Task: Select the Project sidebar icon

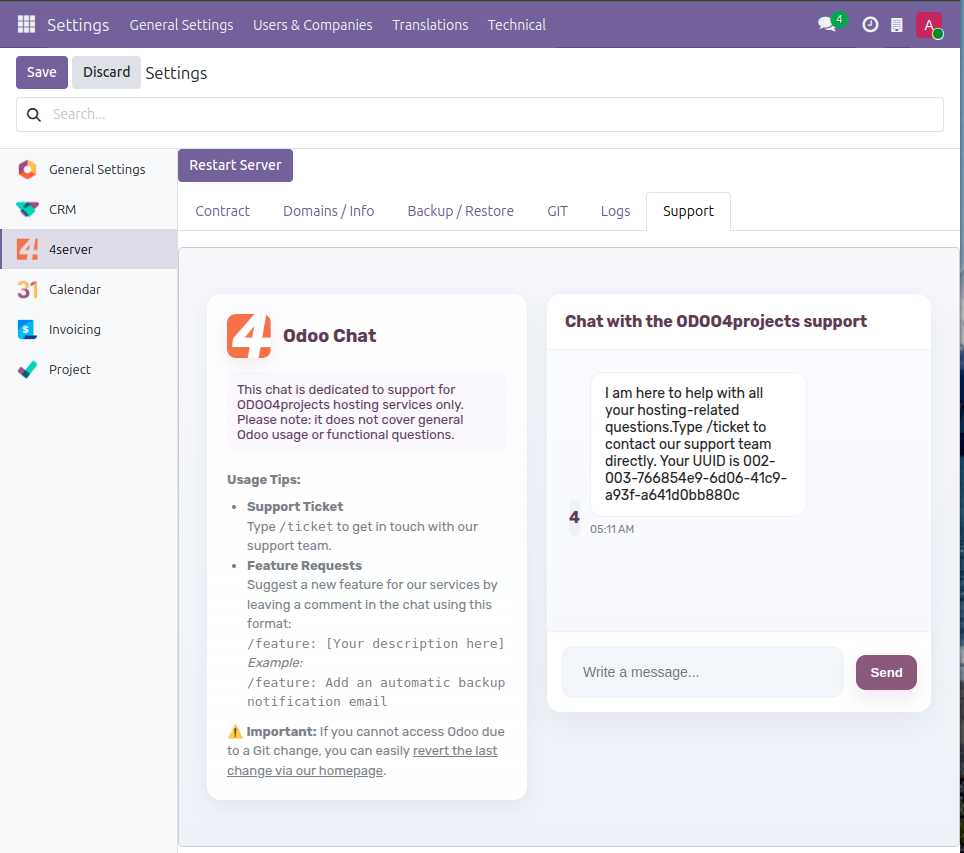Action: 28,369
